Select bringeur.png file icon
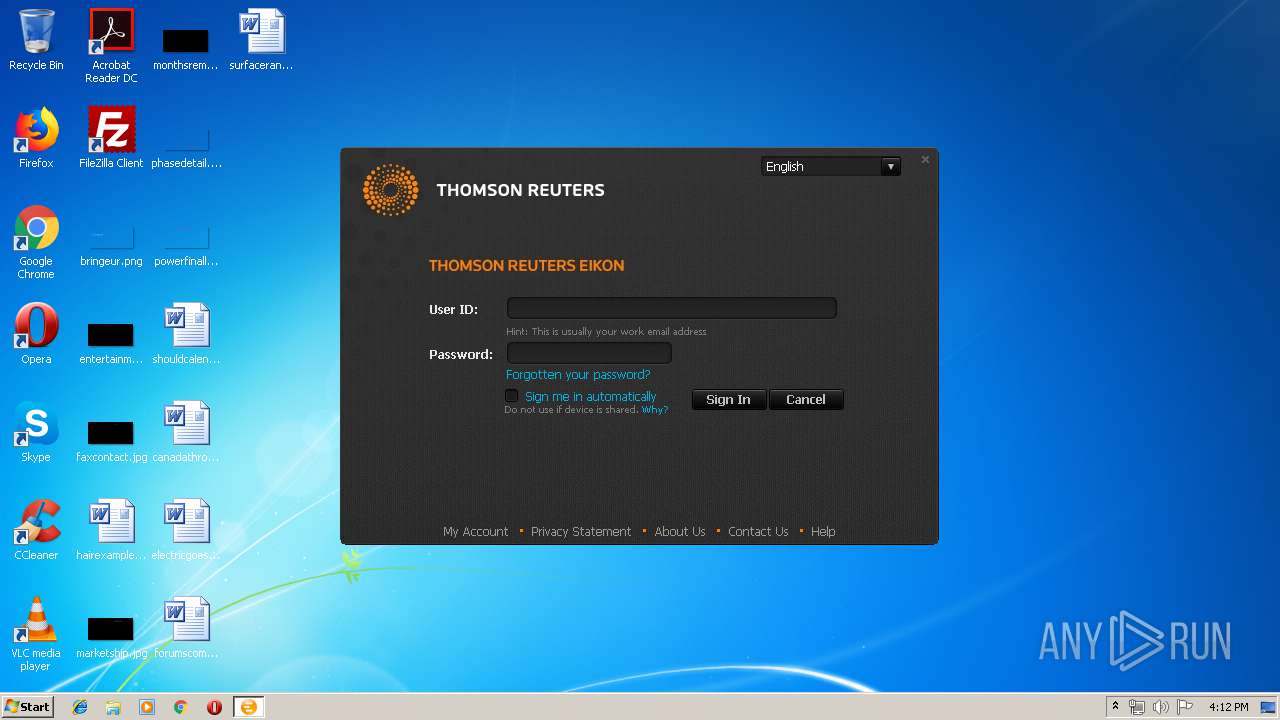The image size is (1280, 720). [111, 244]
